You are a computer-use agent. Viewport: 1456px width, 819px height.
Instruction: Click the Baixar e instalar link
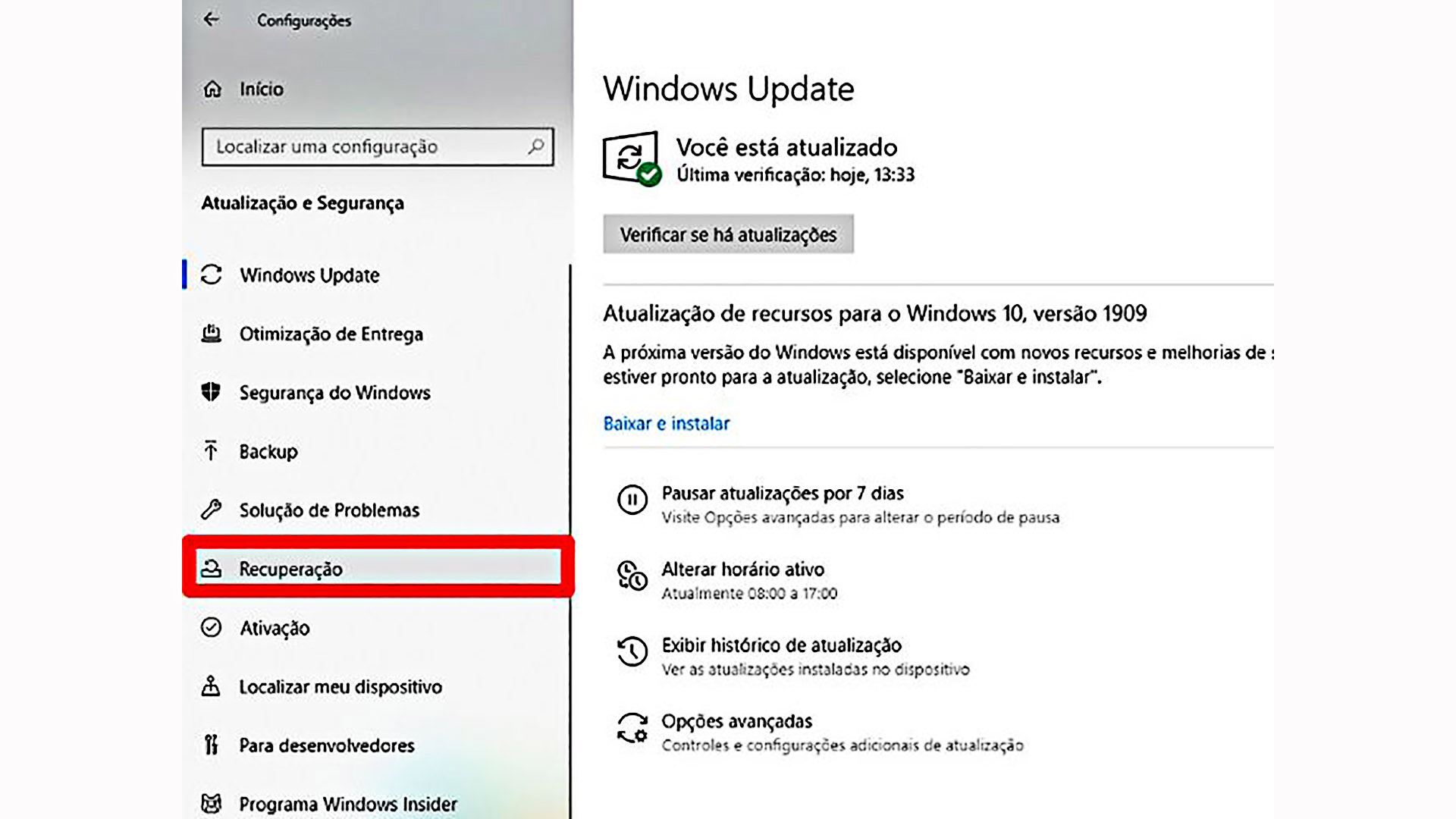click(x=666, y=423)
